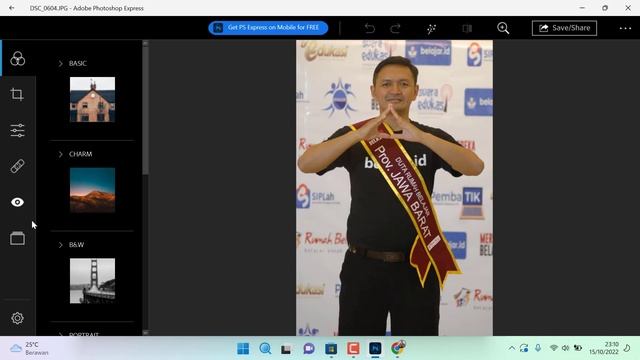This screenshot has width=640, height=360.
Task: Open the Looks filters panel icon
Action: click(18, 59)
